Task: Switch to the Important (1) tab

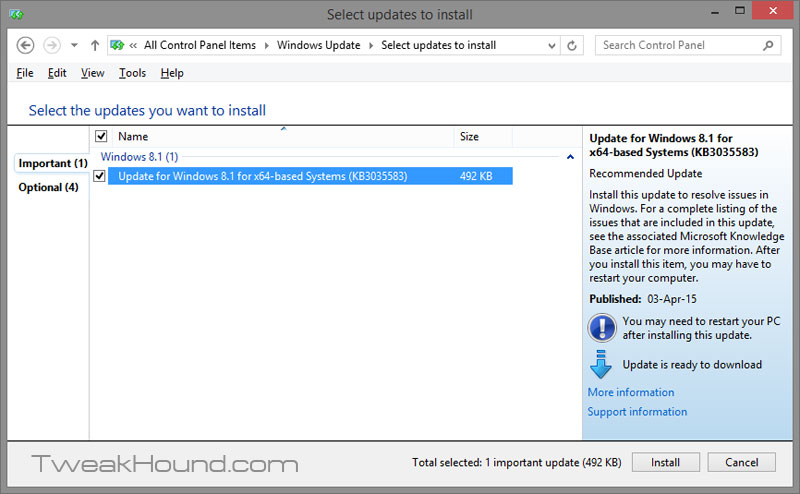Action: (53, 163)
